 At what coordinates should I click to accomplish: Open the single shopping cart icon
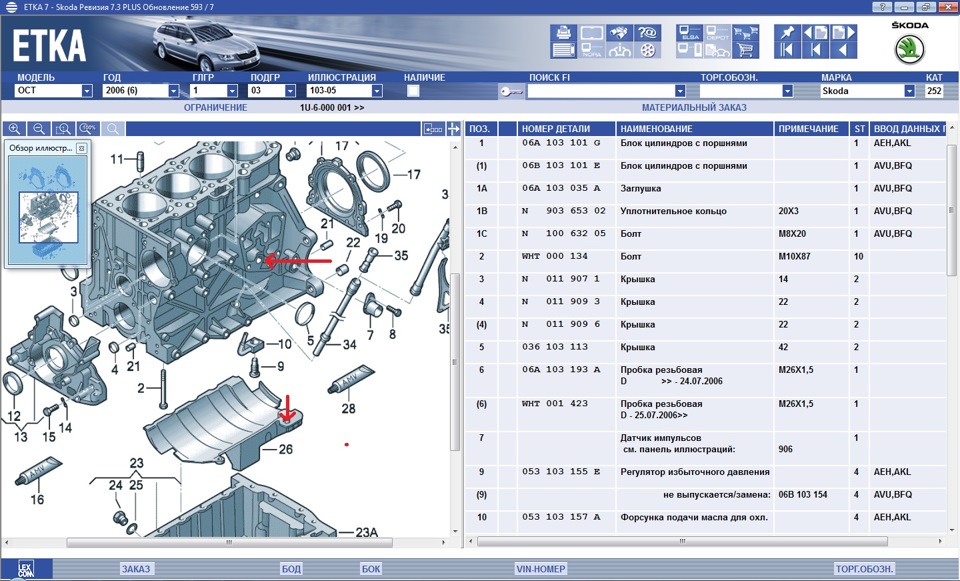coord(746,50)
